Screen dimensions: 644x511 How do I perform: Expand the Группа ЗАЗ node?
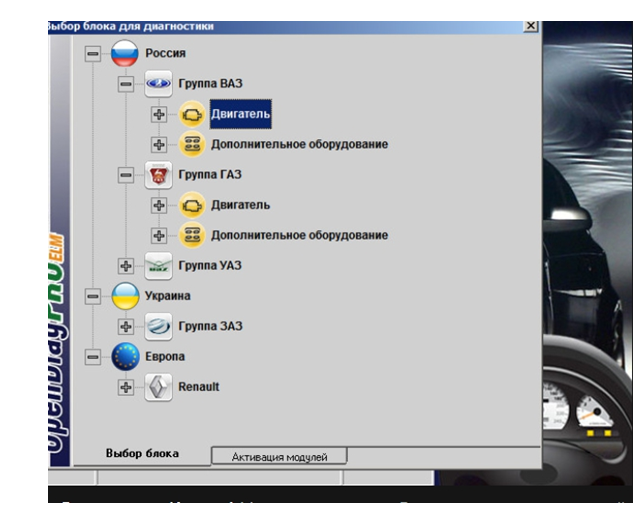[x=126, y=327]
